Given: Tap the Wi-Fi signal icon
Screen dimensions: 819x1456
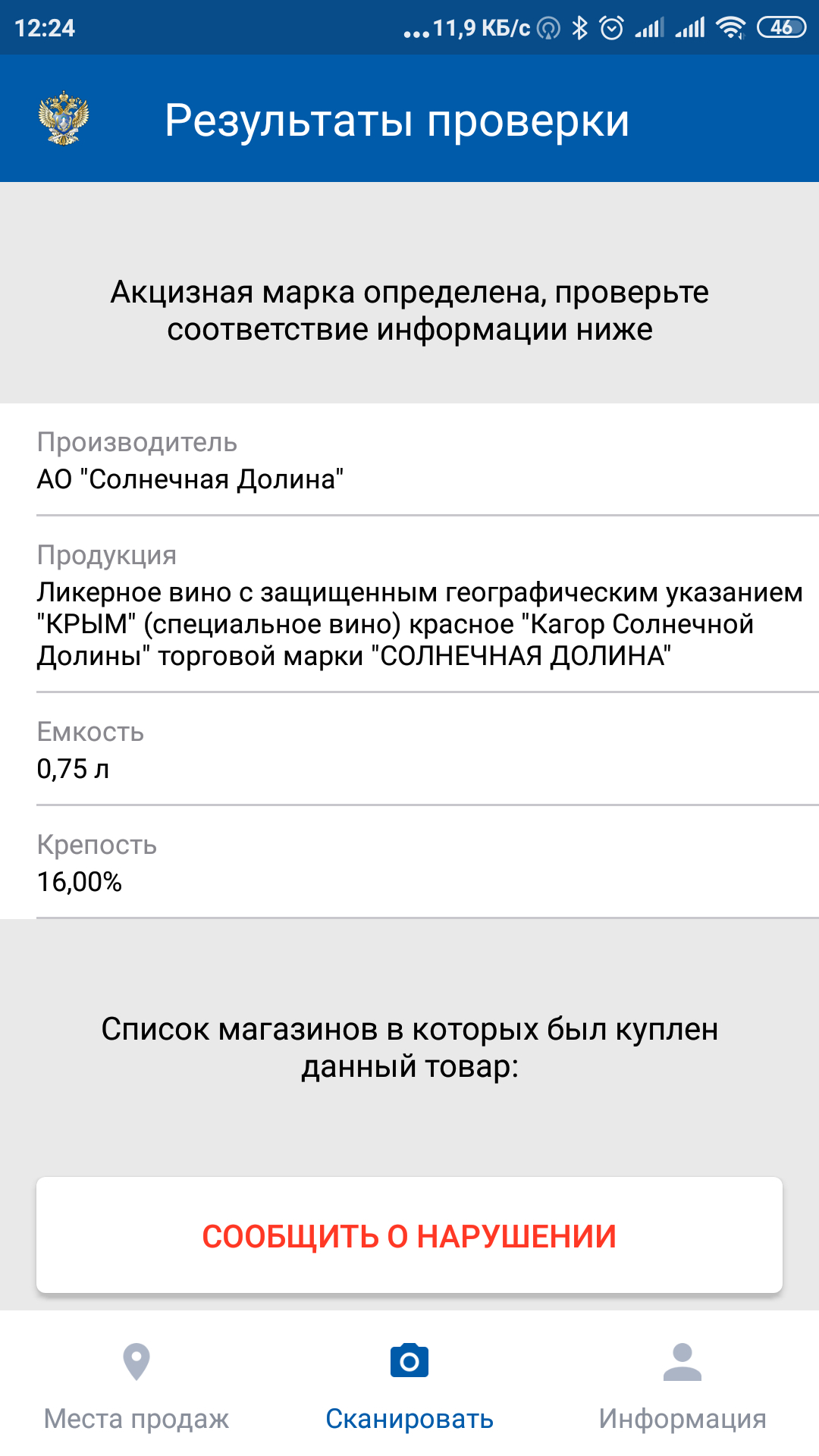Looking at the screenshot, I should [x=731, y=28].
